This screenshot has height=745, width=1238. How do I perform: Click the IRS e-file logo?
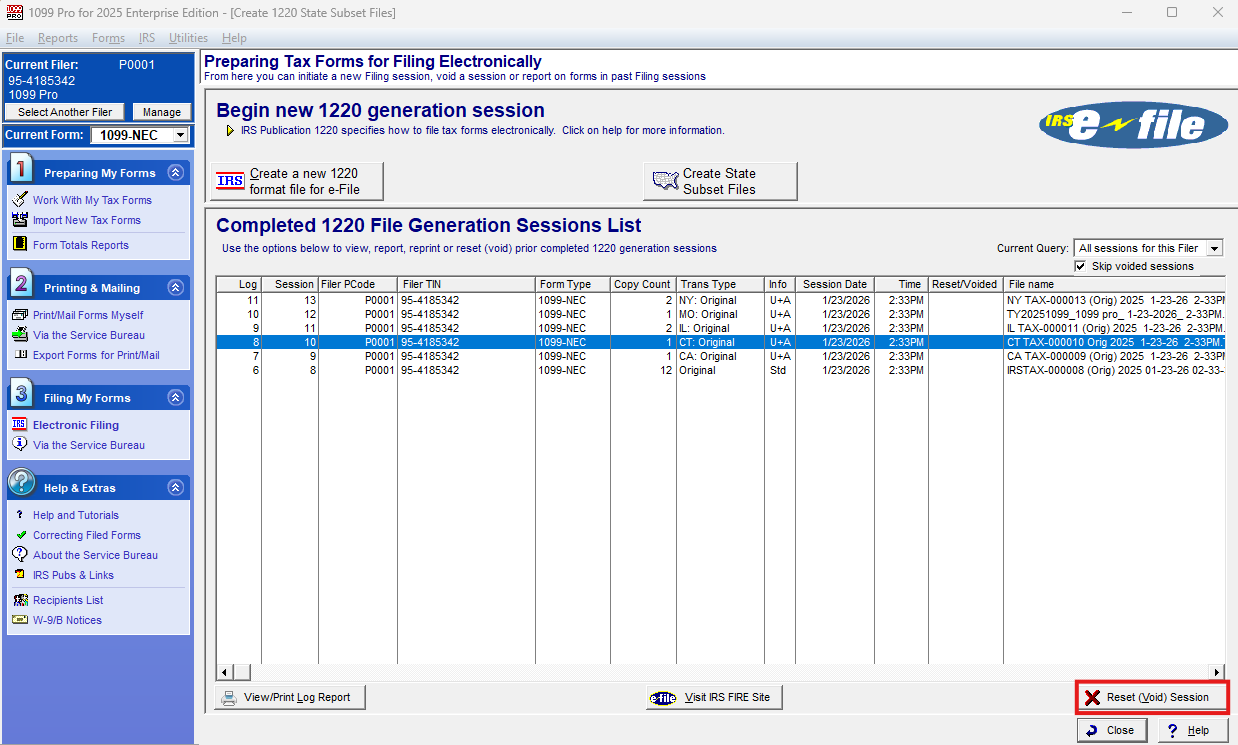click(x=1134, y=125)
